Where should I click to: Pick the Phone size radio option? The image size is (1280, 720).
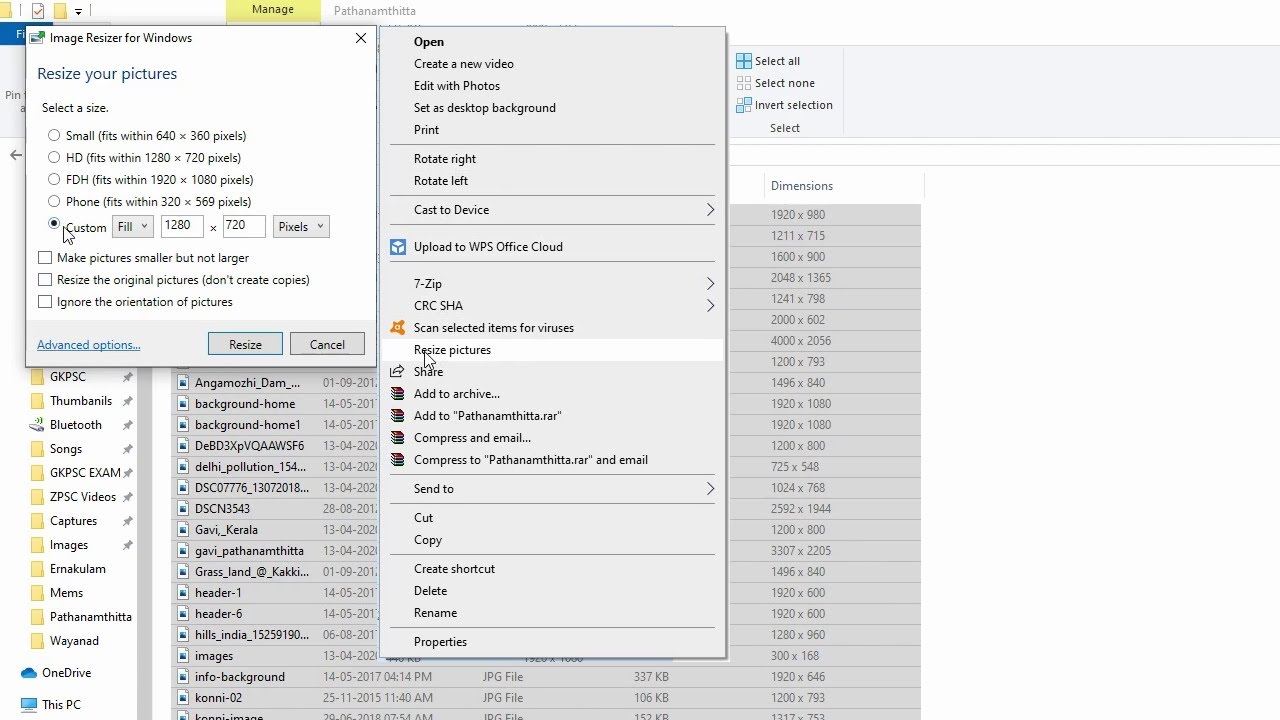(x=54, y=201)
